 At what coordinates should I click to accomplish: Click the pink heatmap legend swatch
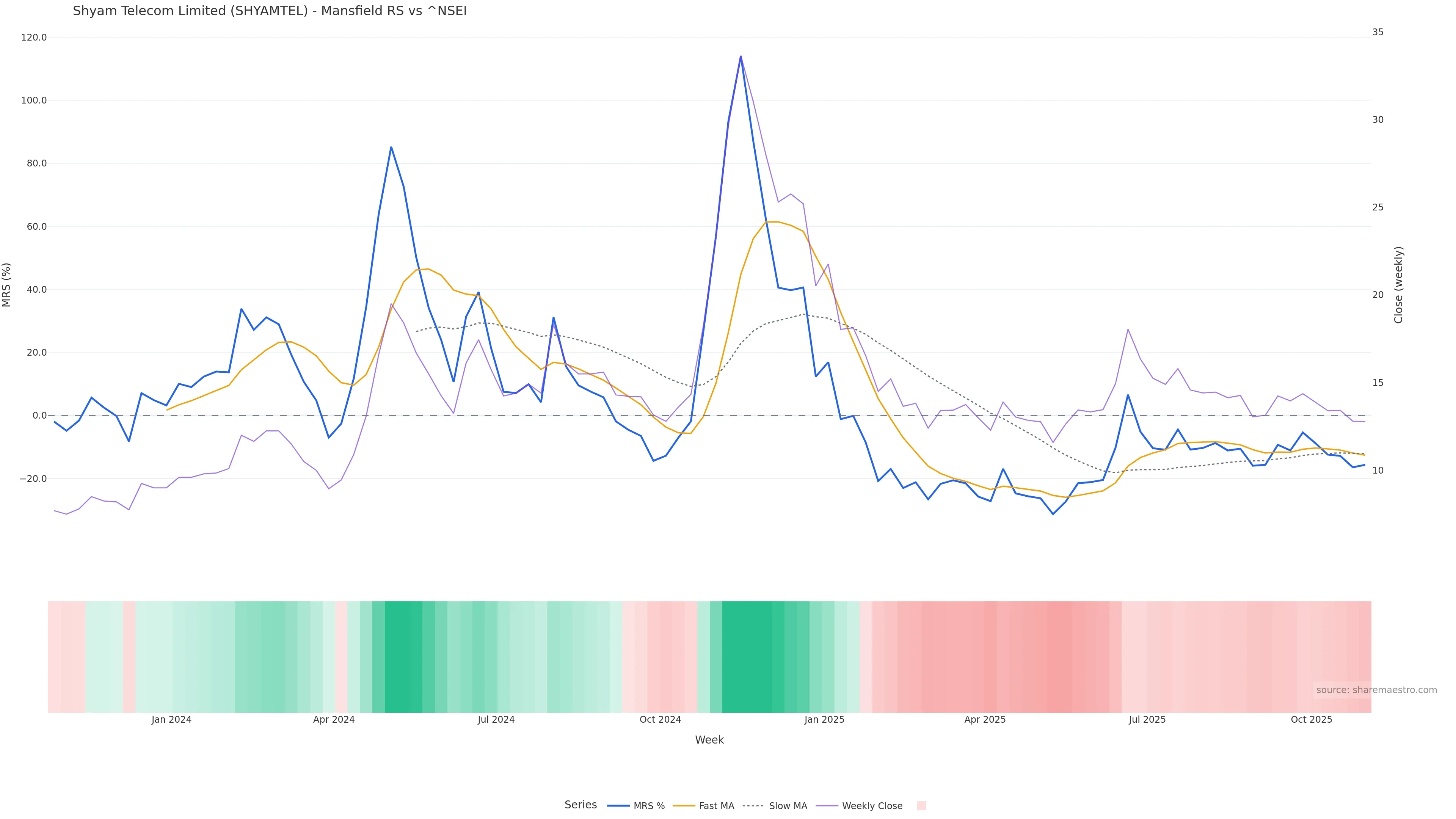[921, 806]
